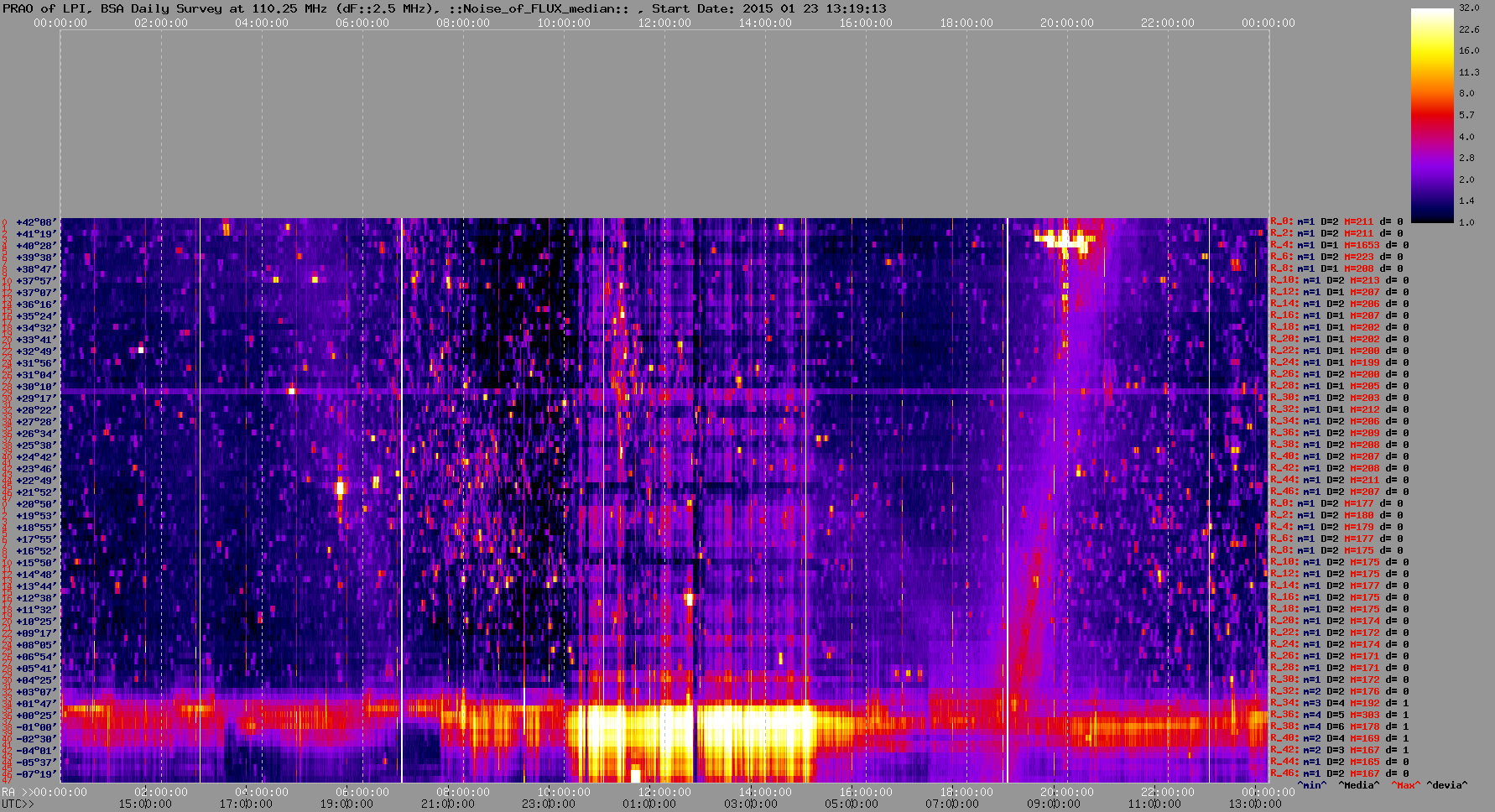Click the 23:00:00 UTC axis label
The height and width of the screenshot is (812, 1495).
coord(548,804)
